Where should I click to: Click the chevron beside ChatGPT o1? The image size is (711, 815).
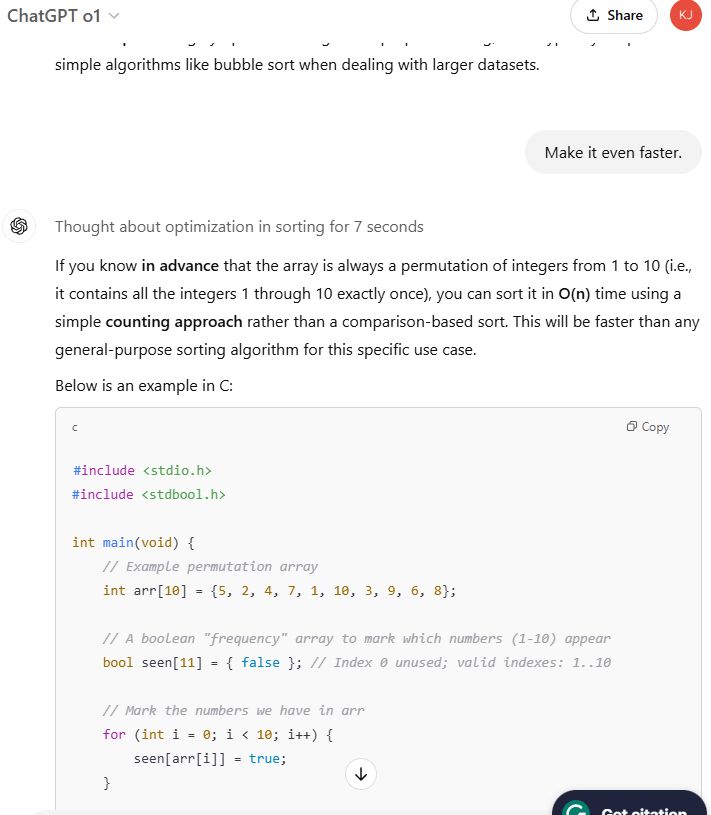[x=113, y=16]
